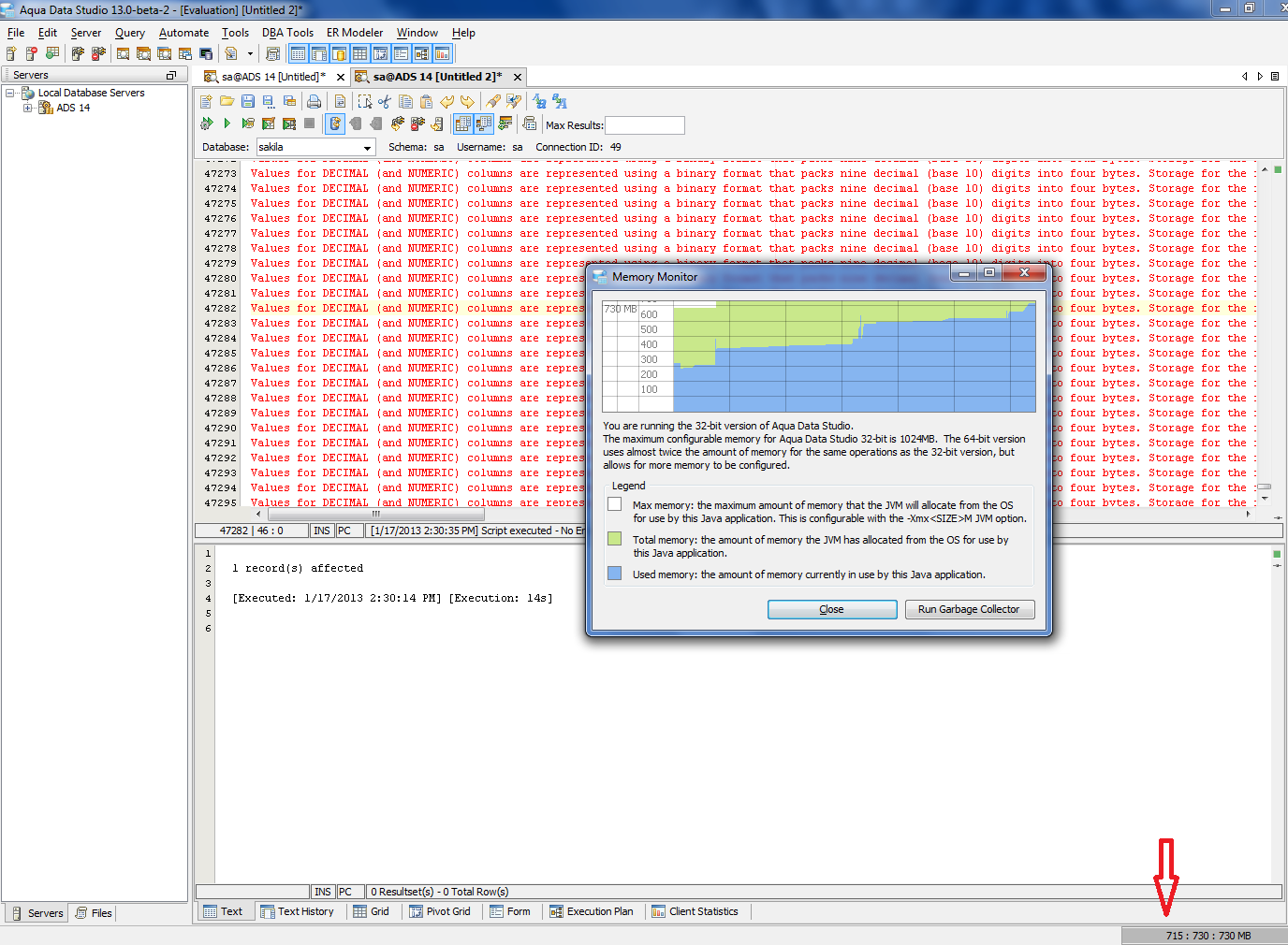Click the Open folder icon in editor toolbar
The width and height of the screenshot is (1288, 945).
[227, 101]
